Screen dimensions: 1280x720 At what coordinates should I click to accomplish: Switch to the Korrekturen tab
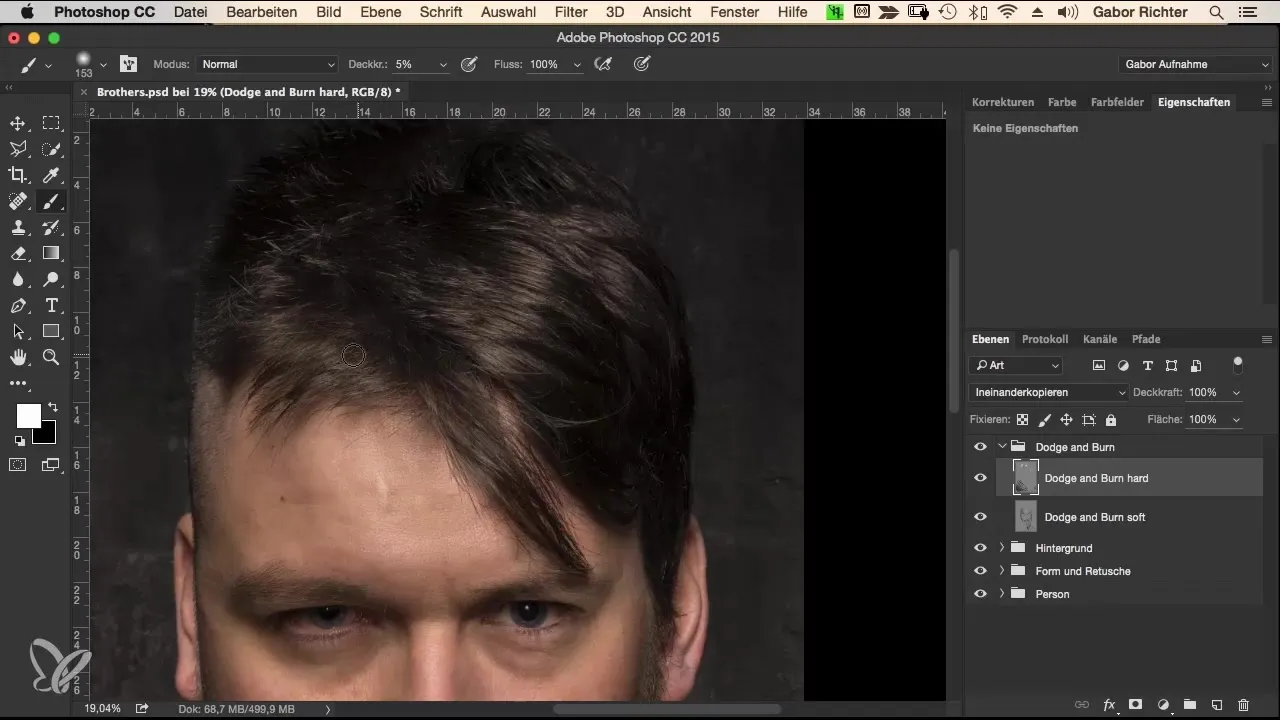pyautogui.click(x=1003, y=102)
